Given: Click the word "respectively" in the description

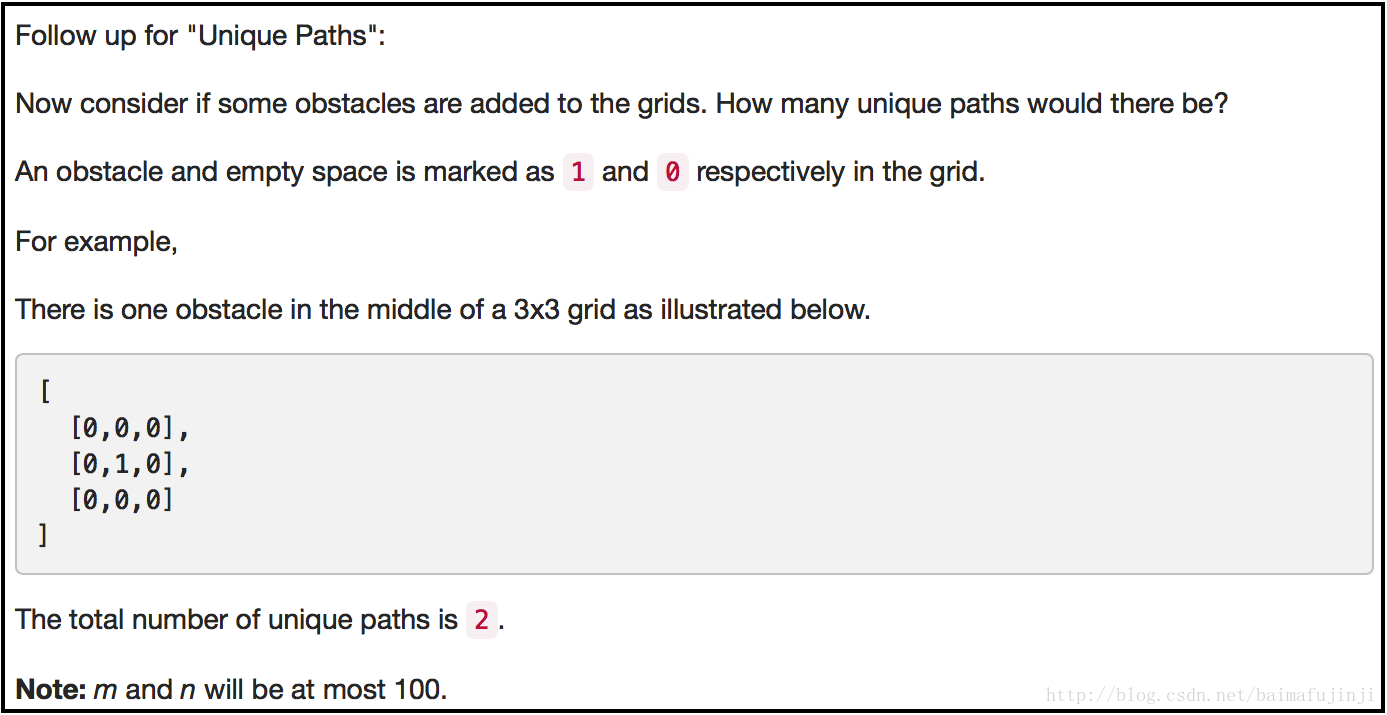Looking at the screenshot, I should (x=770, y=172).
